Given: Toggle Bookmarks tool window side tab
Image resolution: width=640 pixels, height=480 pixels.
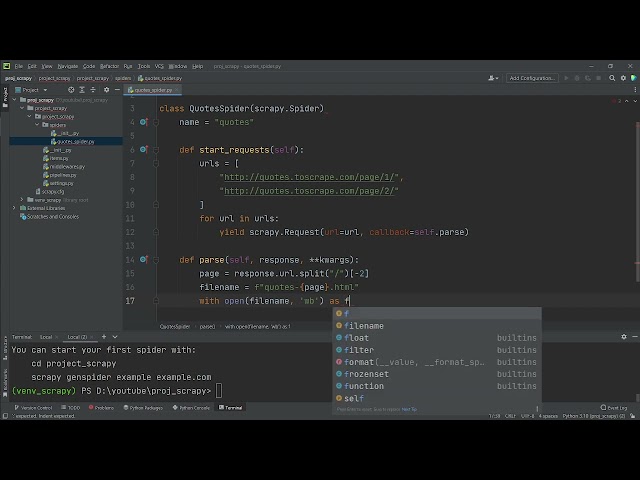Looking at the screenshot, I should pos(5,382).
